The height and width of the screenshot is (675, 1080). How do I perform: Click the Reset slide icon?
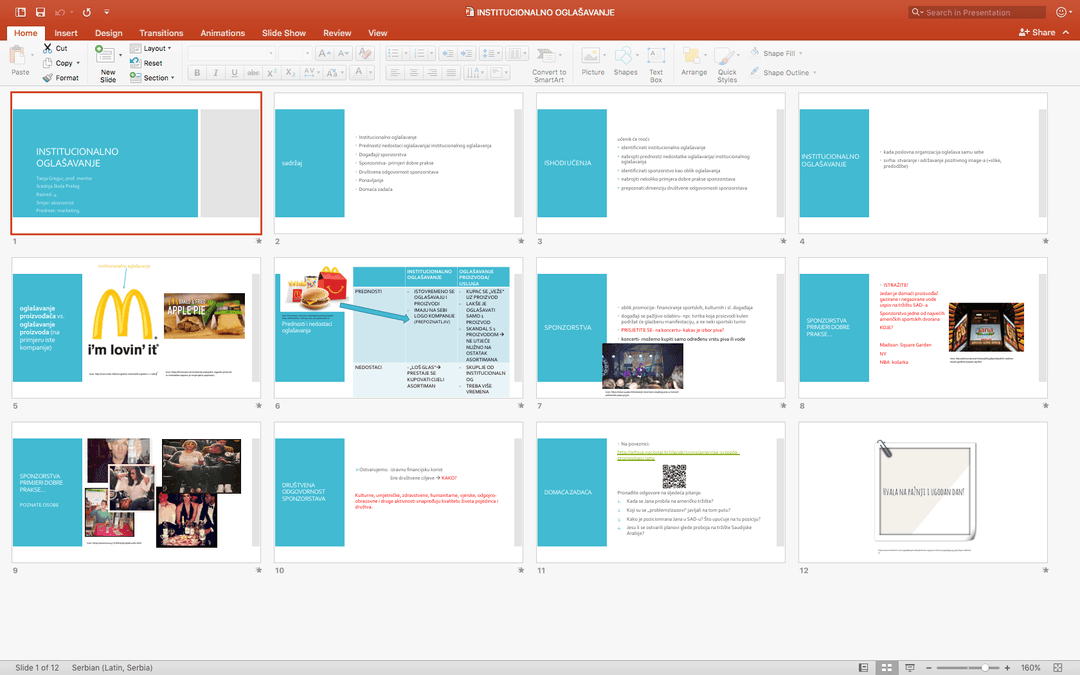pyautogui.click(x=135, y=63)
